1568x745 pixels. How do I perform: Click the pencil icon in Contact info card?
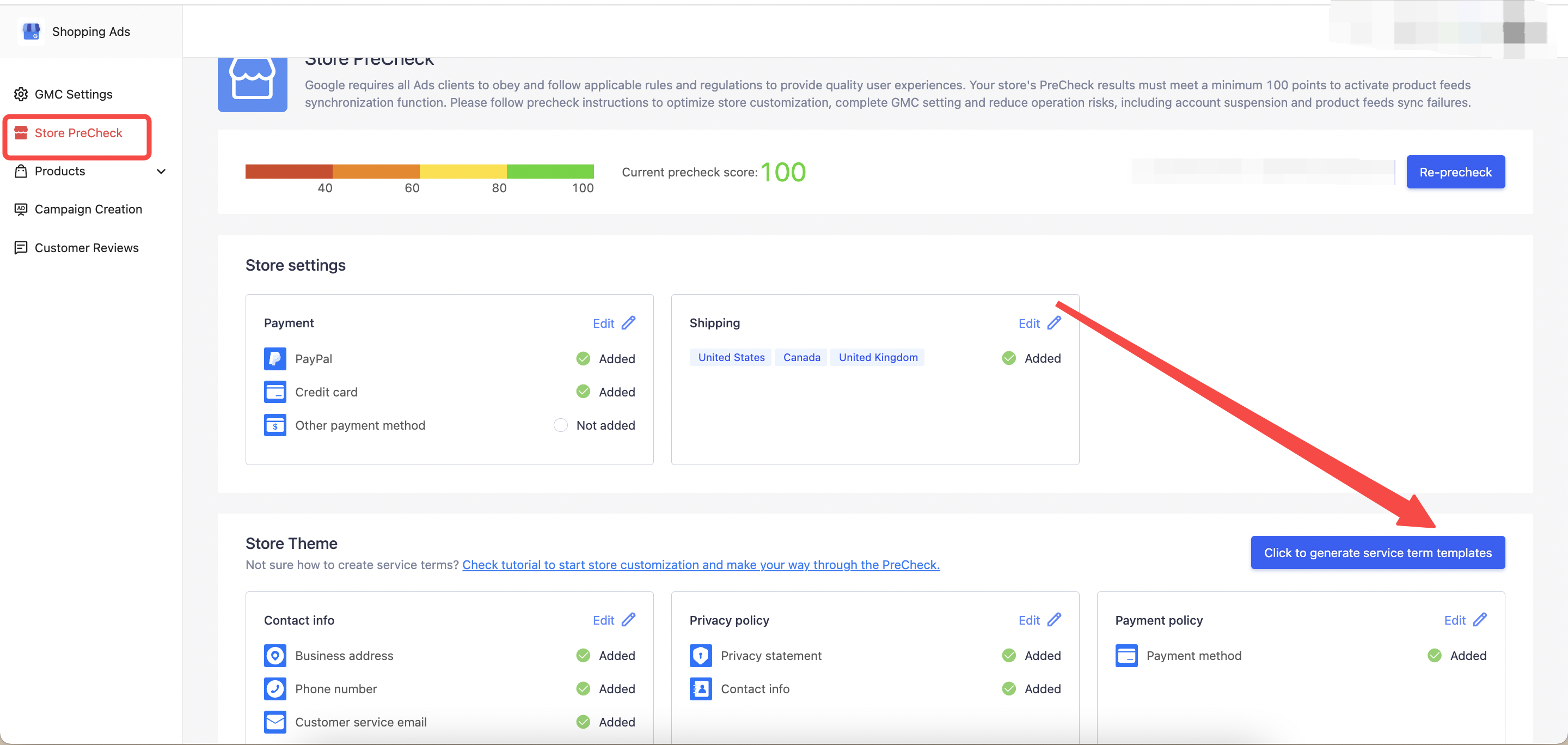click(629, 620)
